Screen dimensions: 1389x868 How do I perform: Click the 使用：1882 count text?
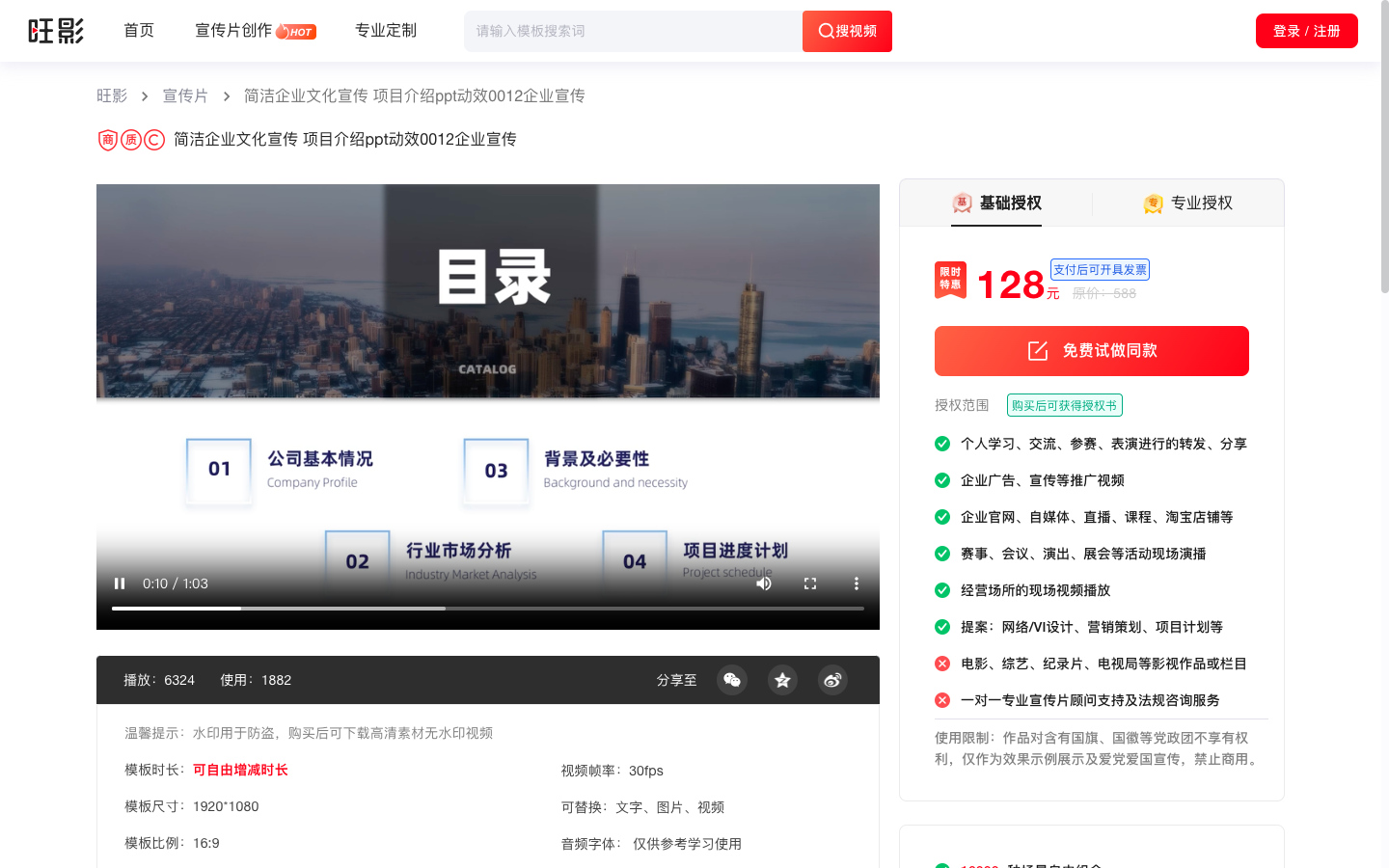(x=256, y=680)
